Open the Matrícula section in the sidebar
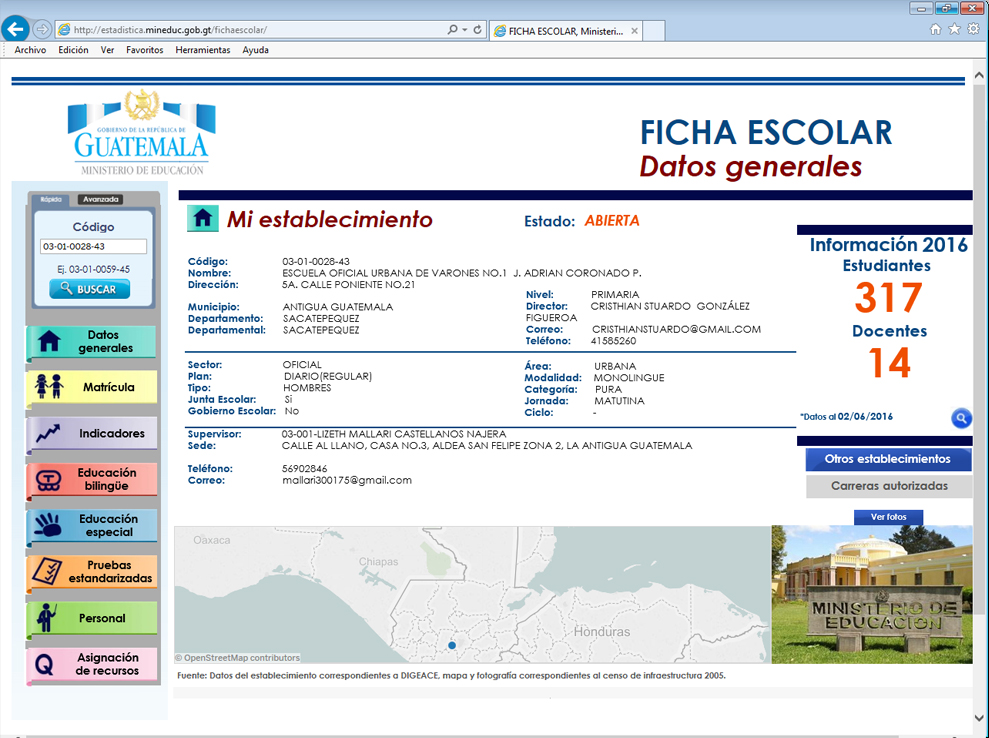Screen dimensions: 989x738 coord(92,387)
